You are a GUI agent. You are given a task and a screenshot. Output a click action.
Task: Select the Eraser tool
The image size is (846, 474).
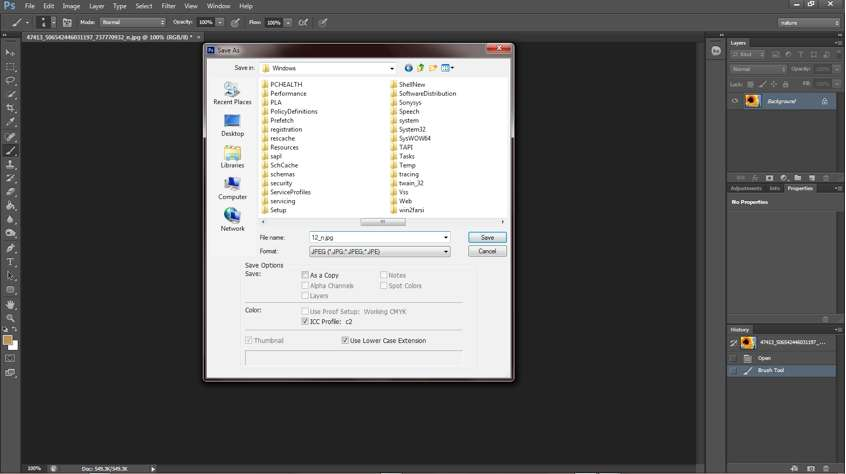10,192
